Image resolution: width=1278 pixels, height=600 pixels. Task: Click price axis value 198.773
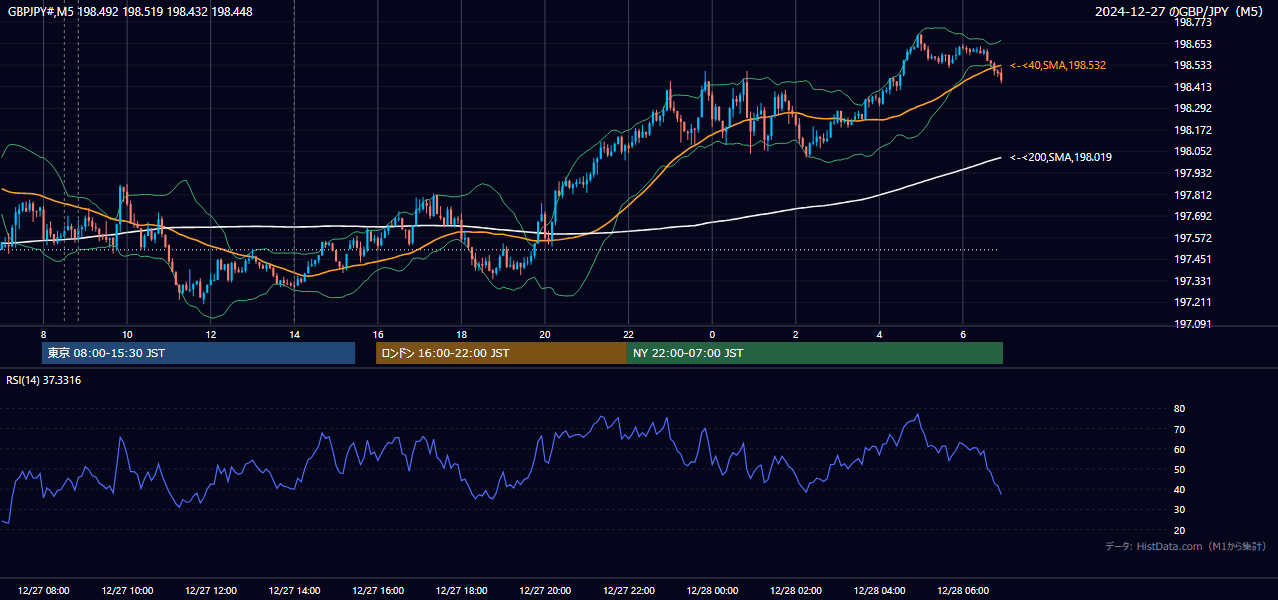(x=1193, y=22)
